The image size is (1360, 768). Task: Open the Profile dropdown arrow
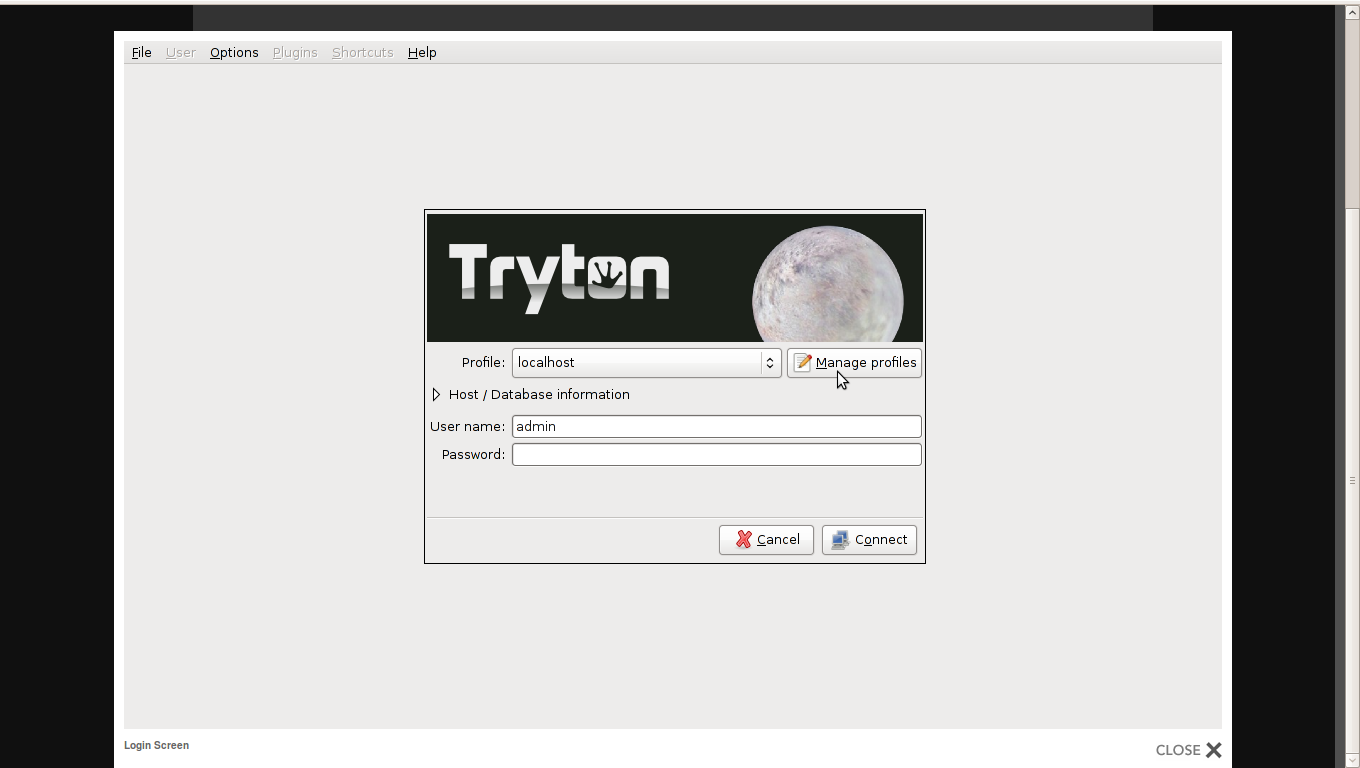coord(769,363)
